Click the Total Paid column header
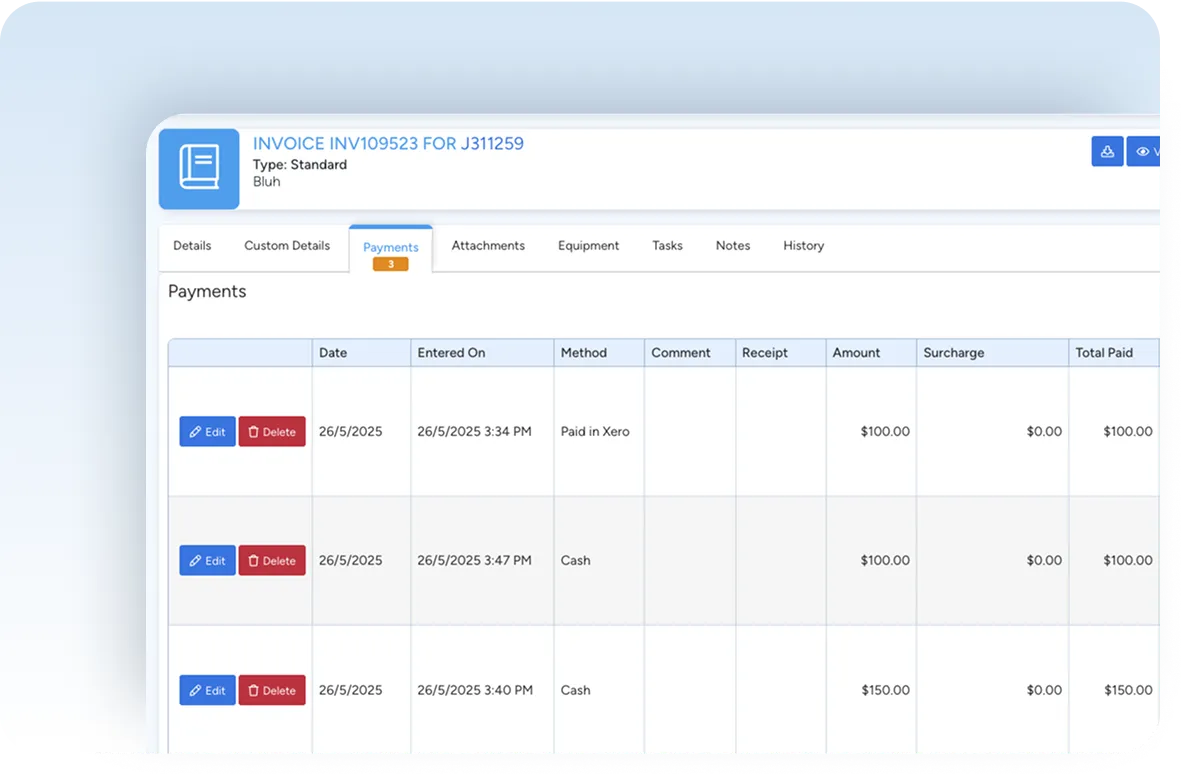 [x=1113, y=353]
